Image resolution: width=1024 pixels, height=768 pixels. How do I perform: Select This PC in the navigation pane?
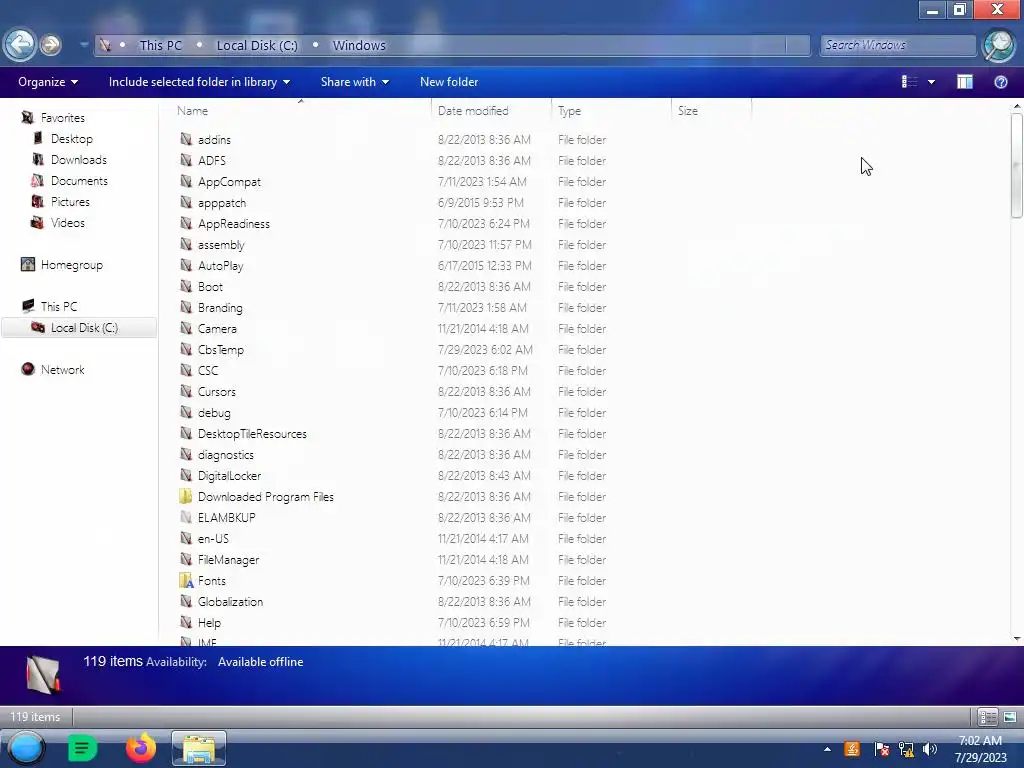pyautogui.click(x=59, y=306)
